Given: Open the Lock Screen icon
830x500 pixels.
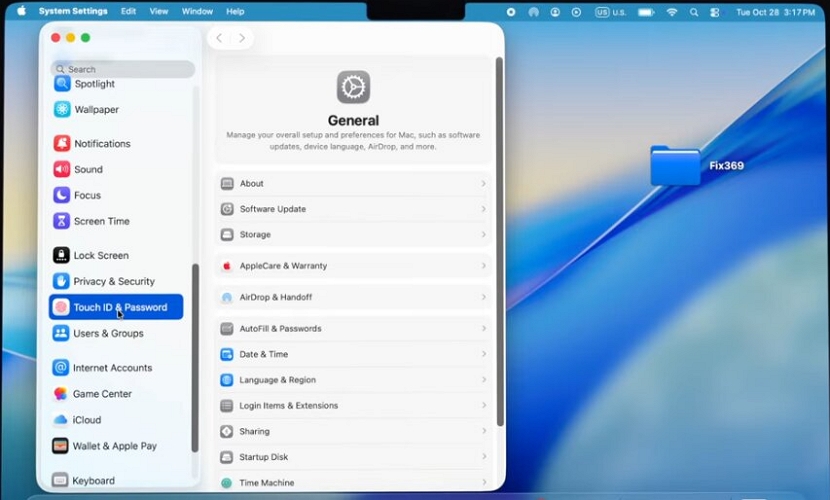Looking at the screenshot, I should pos(61,256).
